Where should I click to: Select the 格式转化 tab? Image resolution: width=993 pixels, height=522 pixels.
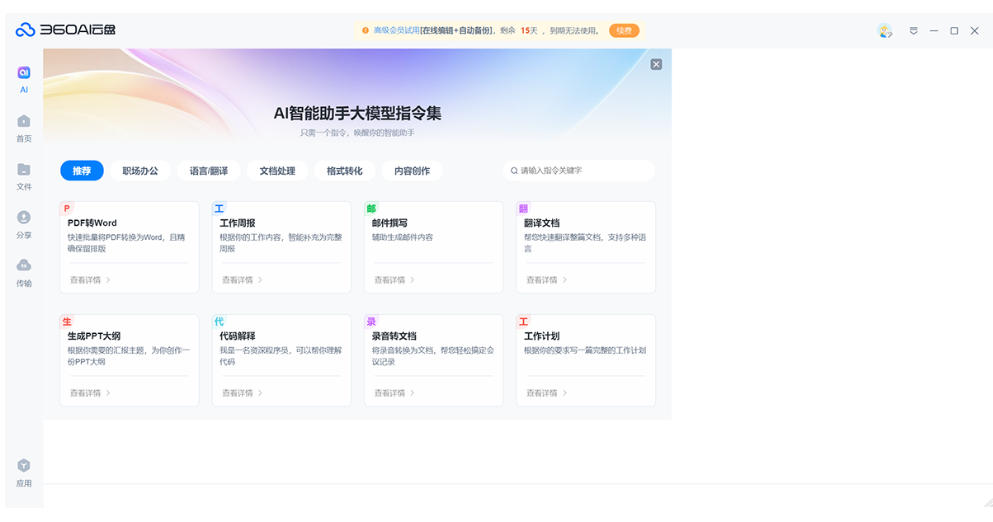click(x=344, y=171)
